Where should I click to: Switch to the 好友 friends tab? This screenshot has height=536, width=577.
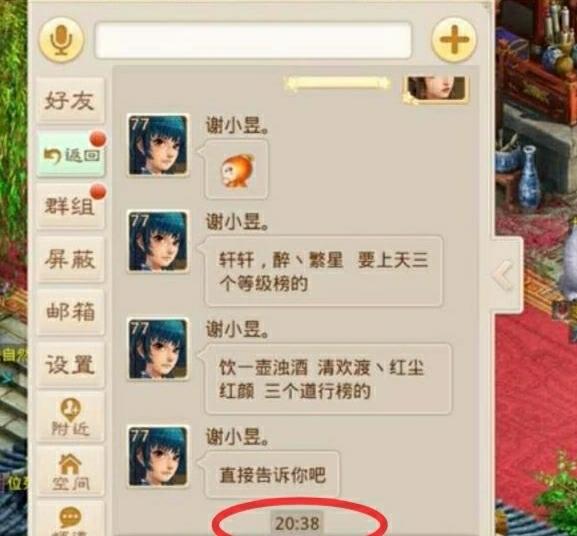(70, 100)
